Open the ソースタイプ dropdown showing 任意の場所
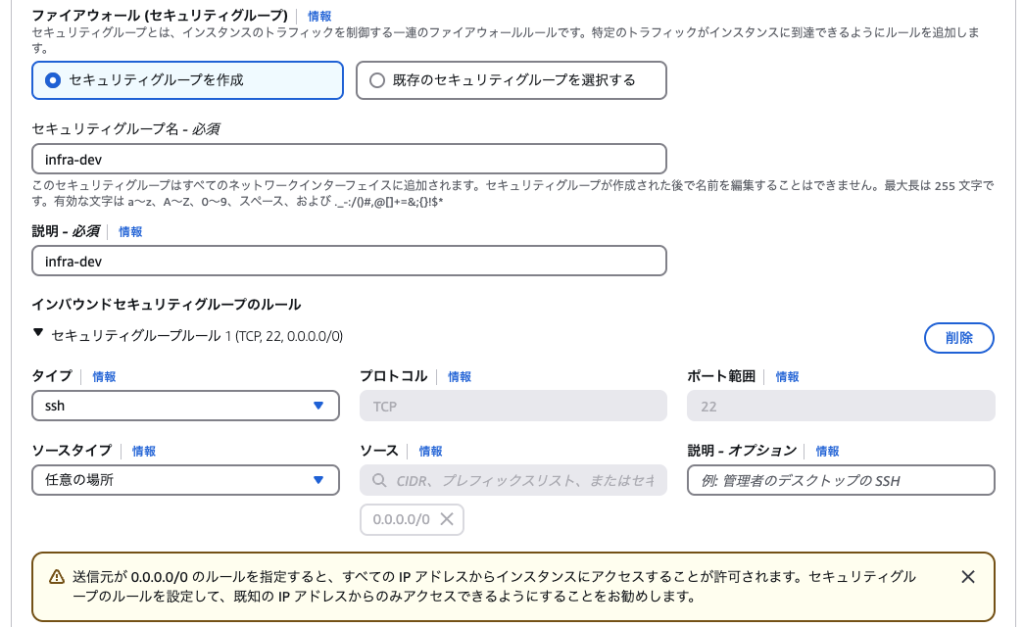 pyautogui.click(x=185, y=480)
